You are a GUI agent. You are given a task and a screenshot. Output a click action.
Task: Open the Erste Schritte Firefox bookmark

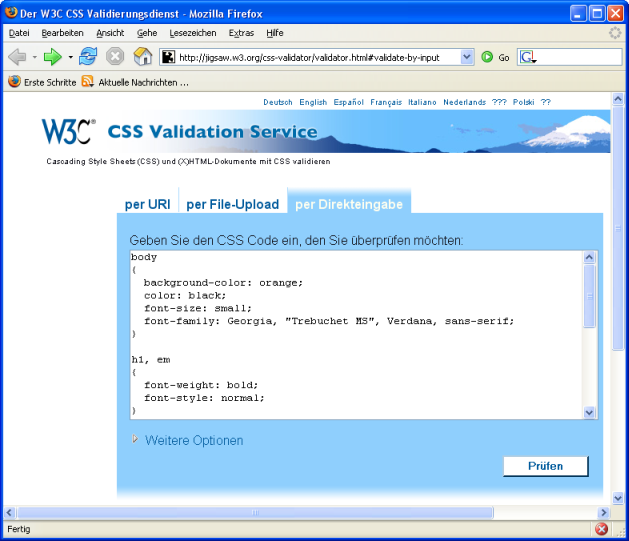click(42, 82)
